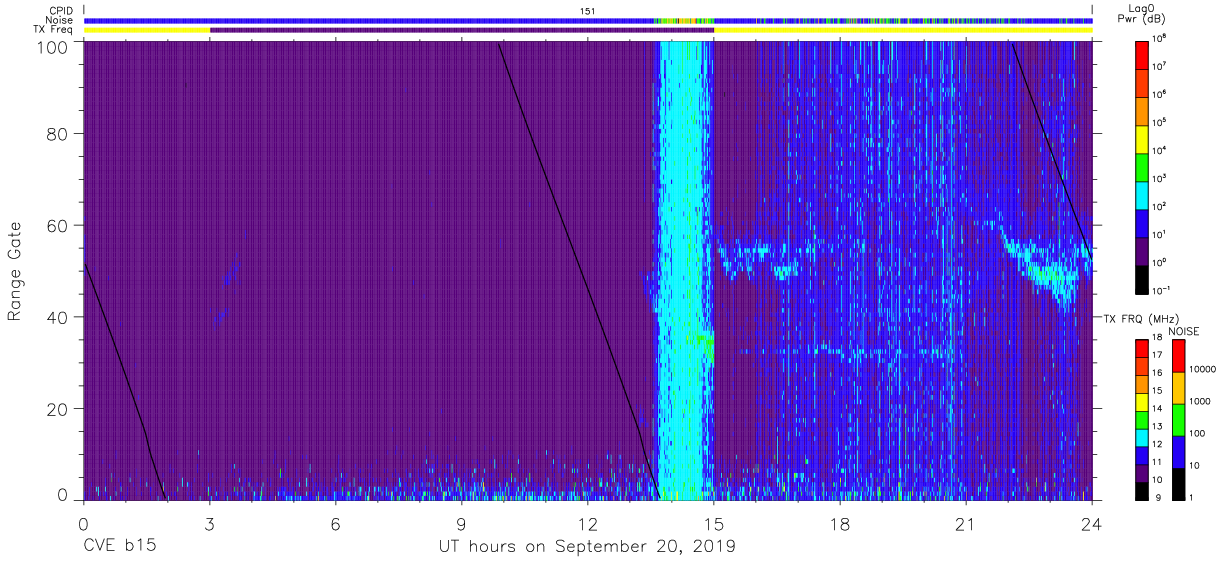Click the y-axis tick label 80
The image size is (1228, 567).
[x=56, y=134]
